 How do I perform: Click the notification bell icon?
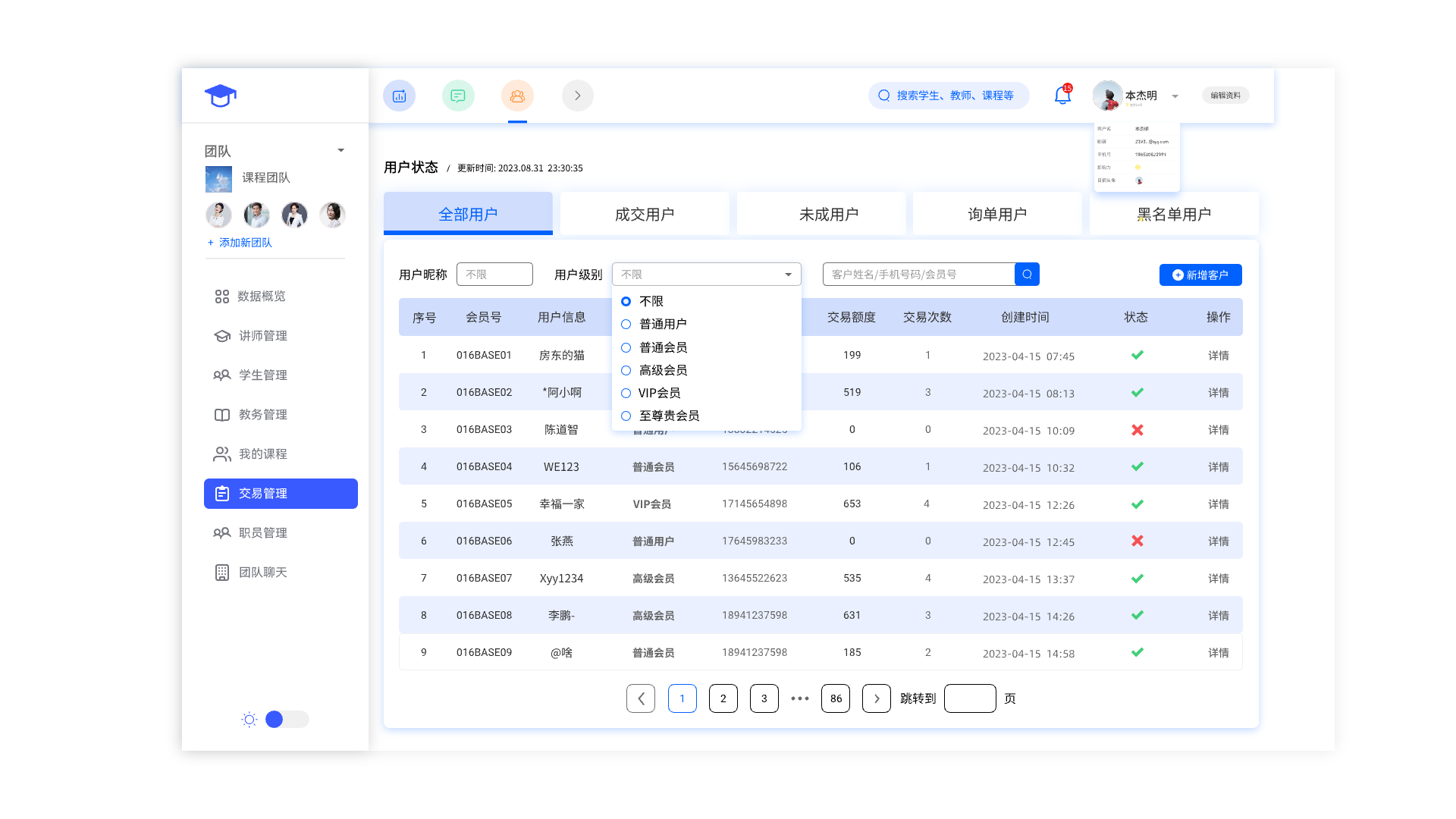[x=1062, y=96]
